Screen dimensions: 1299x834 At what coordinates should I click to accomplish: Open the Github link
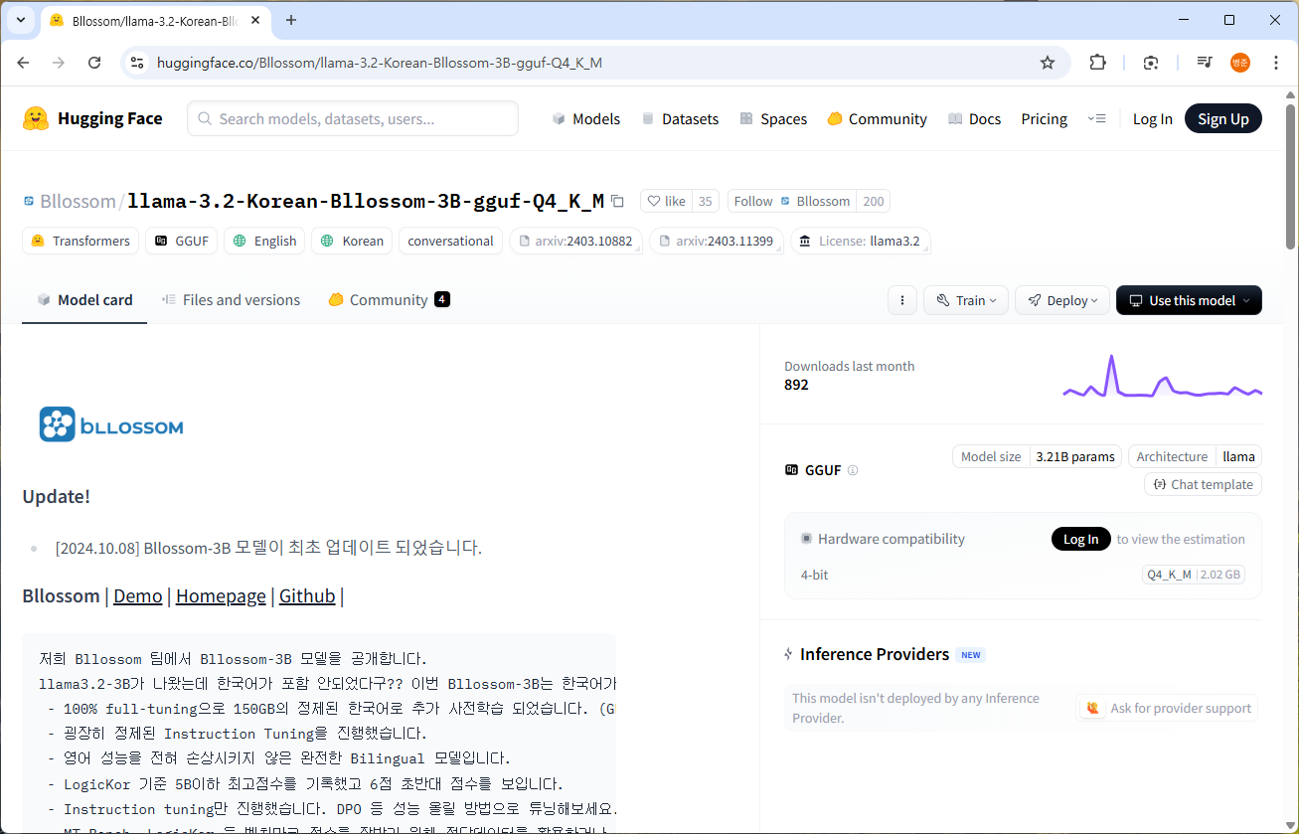[307, 596]
